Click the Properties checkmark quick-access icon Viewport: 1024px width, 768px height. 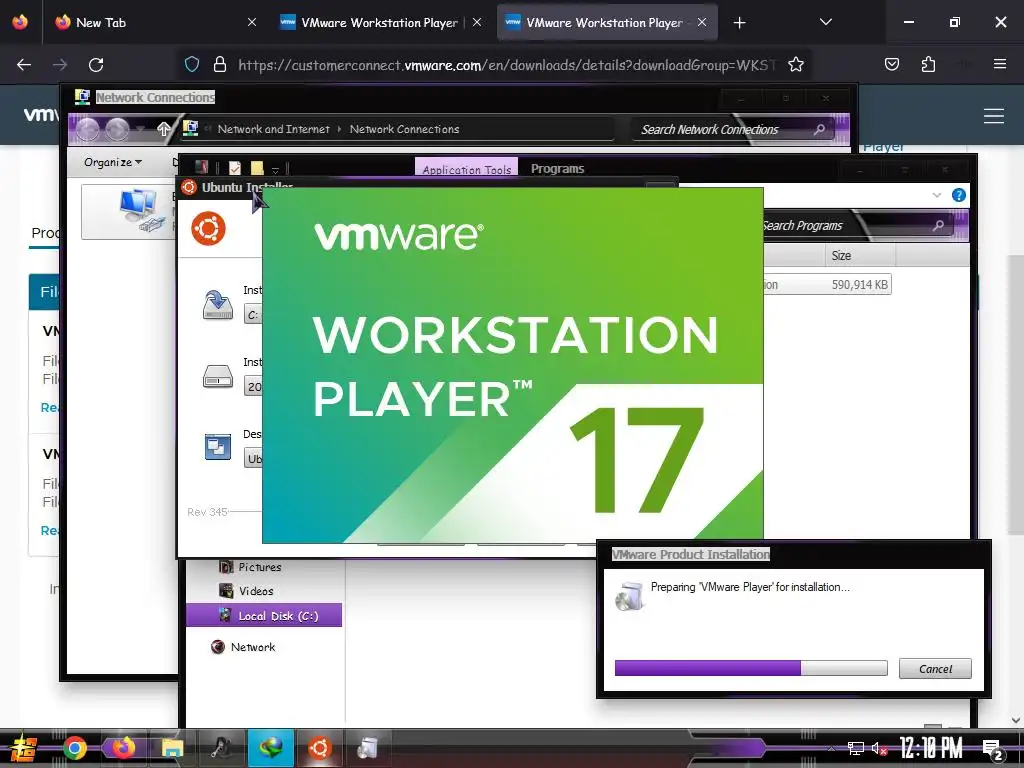(234, 168)
